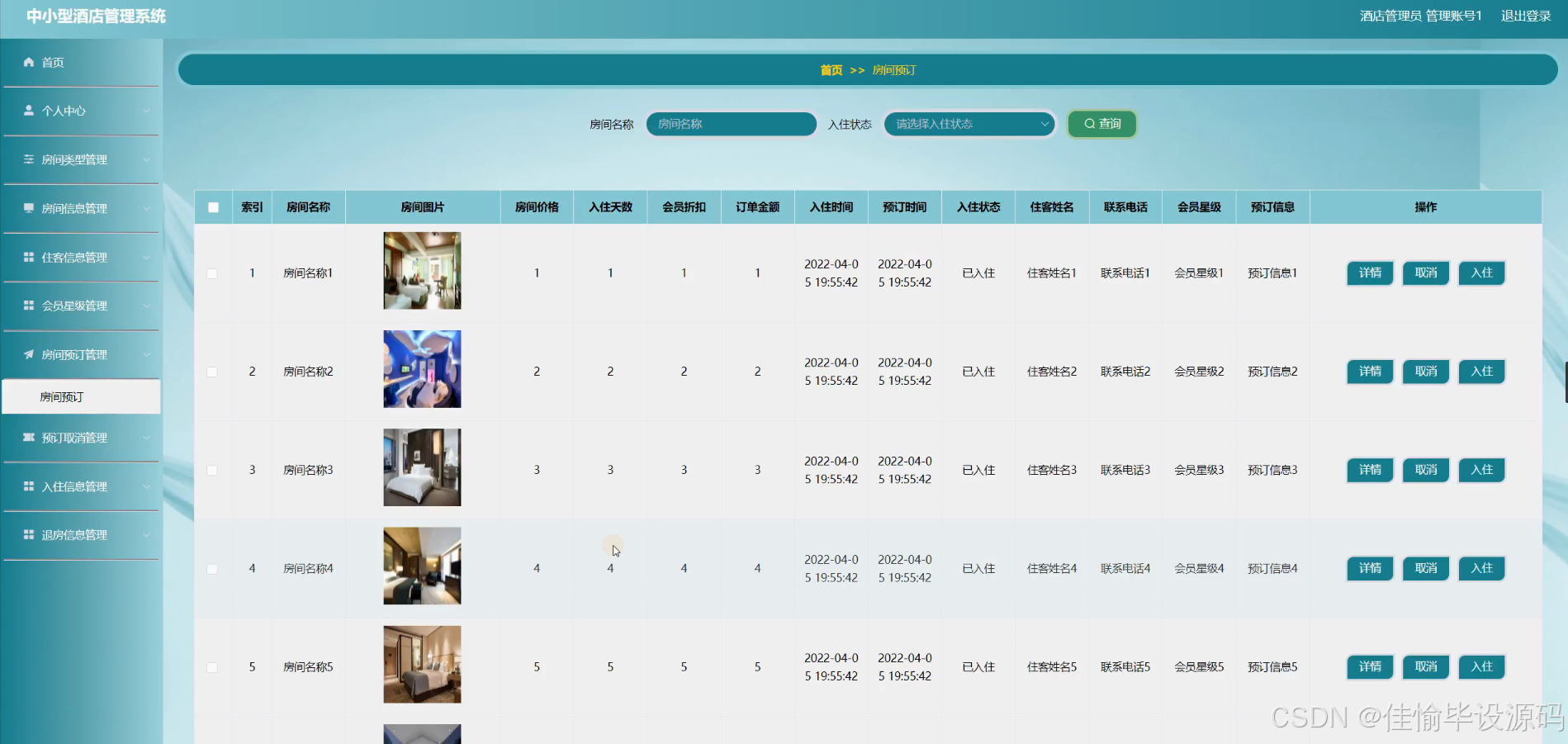
Task: Open the 住客信息管理 menu label
Action: tap(74, 257)
